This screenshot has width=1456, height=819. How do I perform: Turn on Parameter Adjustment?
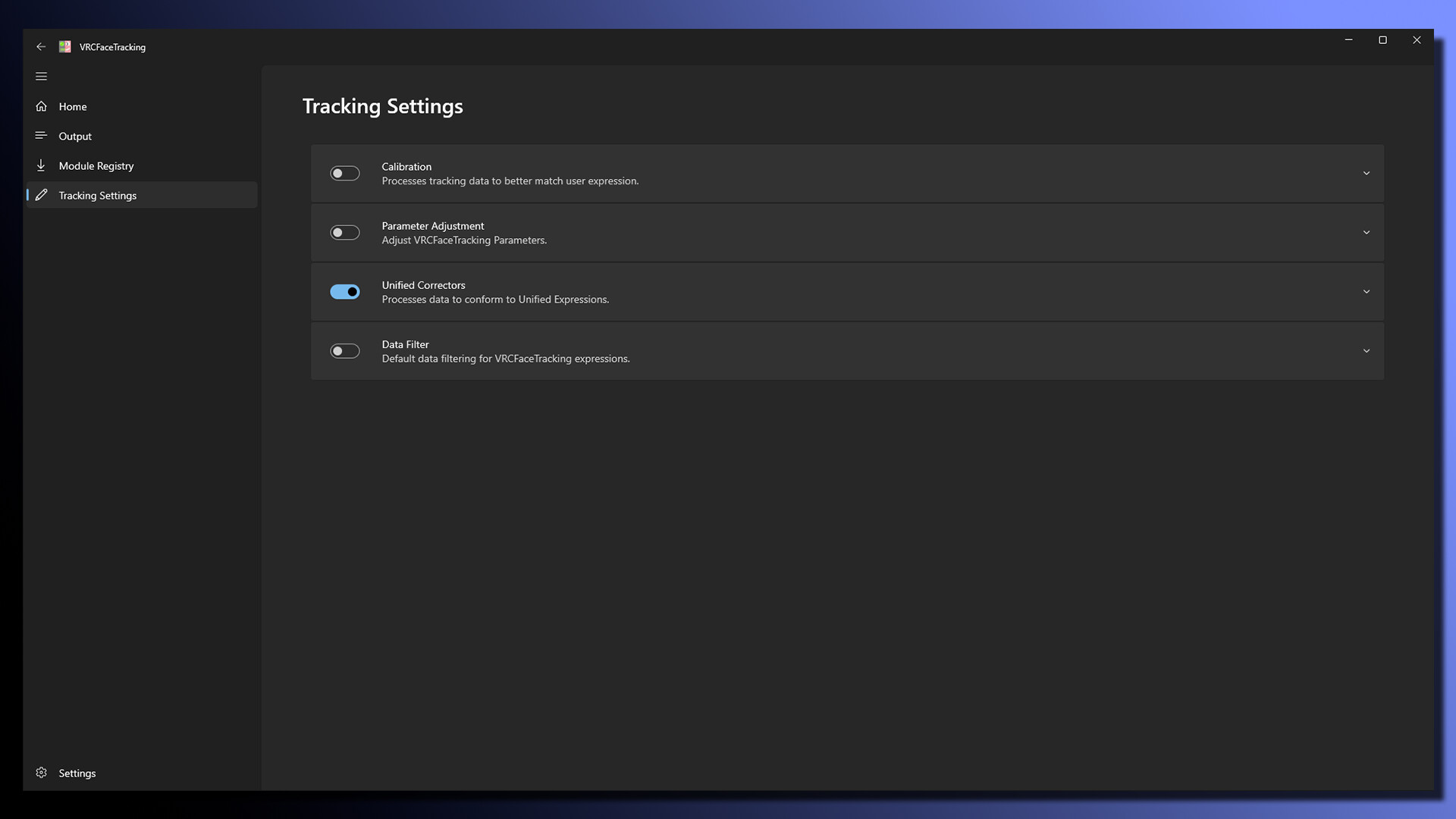[x=345, y=232]
